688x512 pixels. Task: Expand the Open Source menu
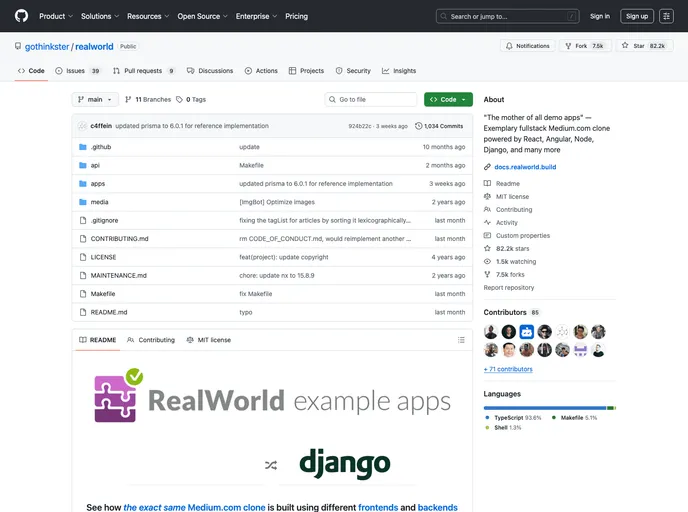[x=202, y=16]
